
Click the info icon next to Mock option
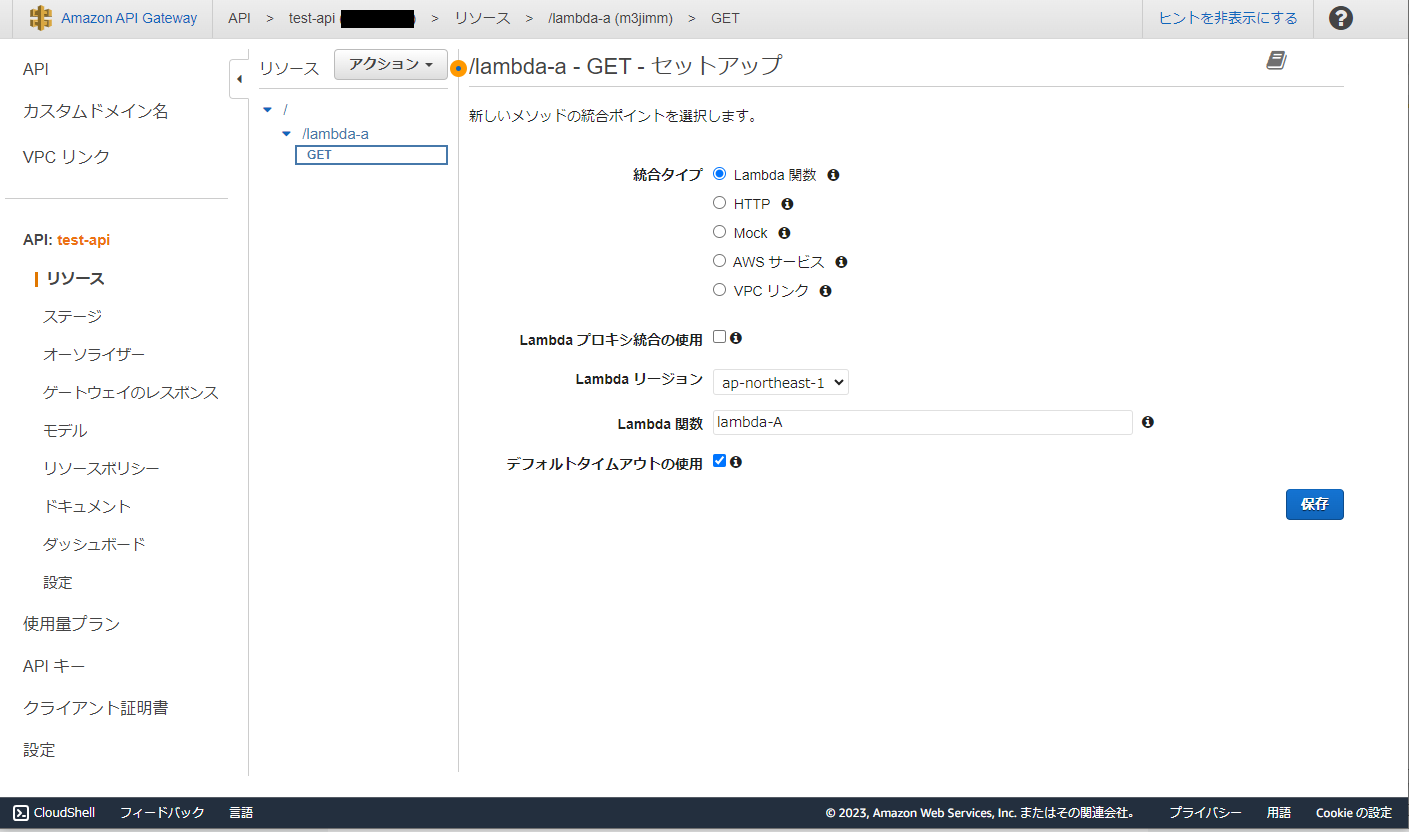pos(784,232)
